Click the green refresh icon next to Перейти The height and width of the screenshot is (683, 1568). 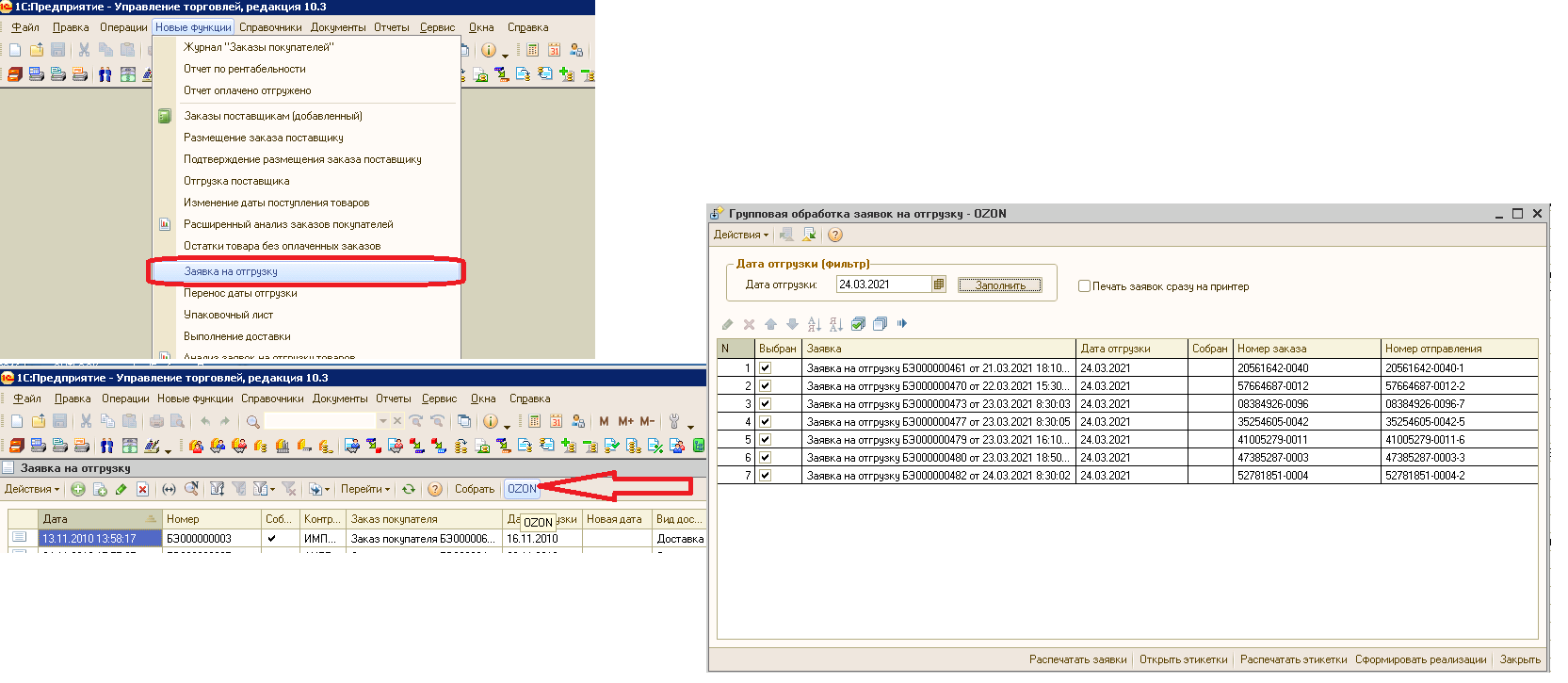(x=409, y=489)
